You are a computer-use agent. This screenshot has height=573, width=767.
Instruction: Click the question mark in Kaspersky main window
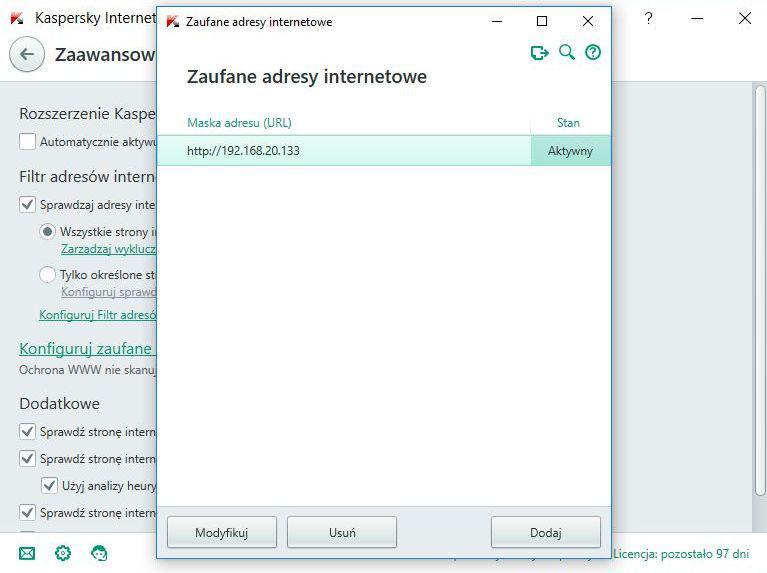point(649,19)
